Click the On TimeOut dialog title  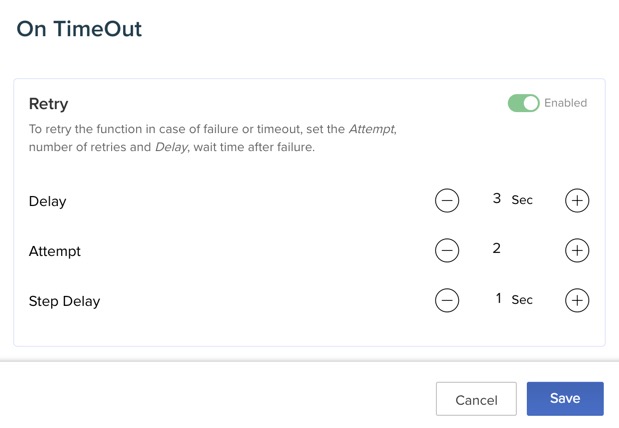pos(80,29)
